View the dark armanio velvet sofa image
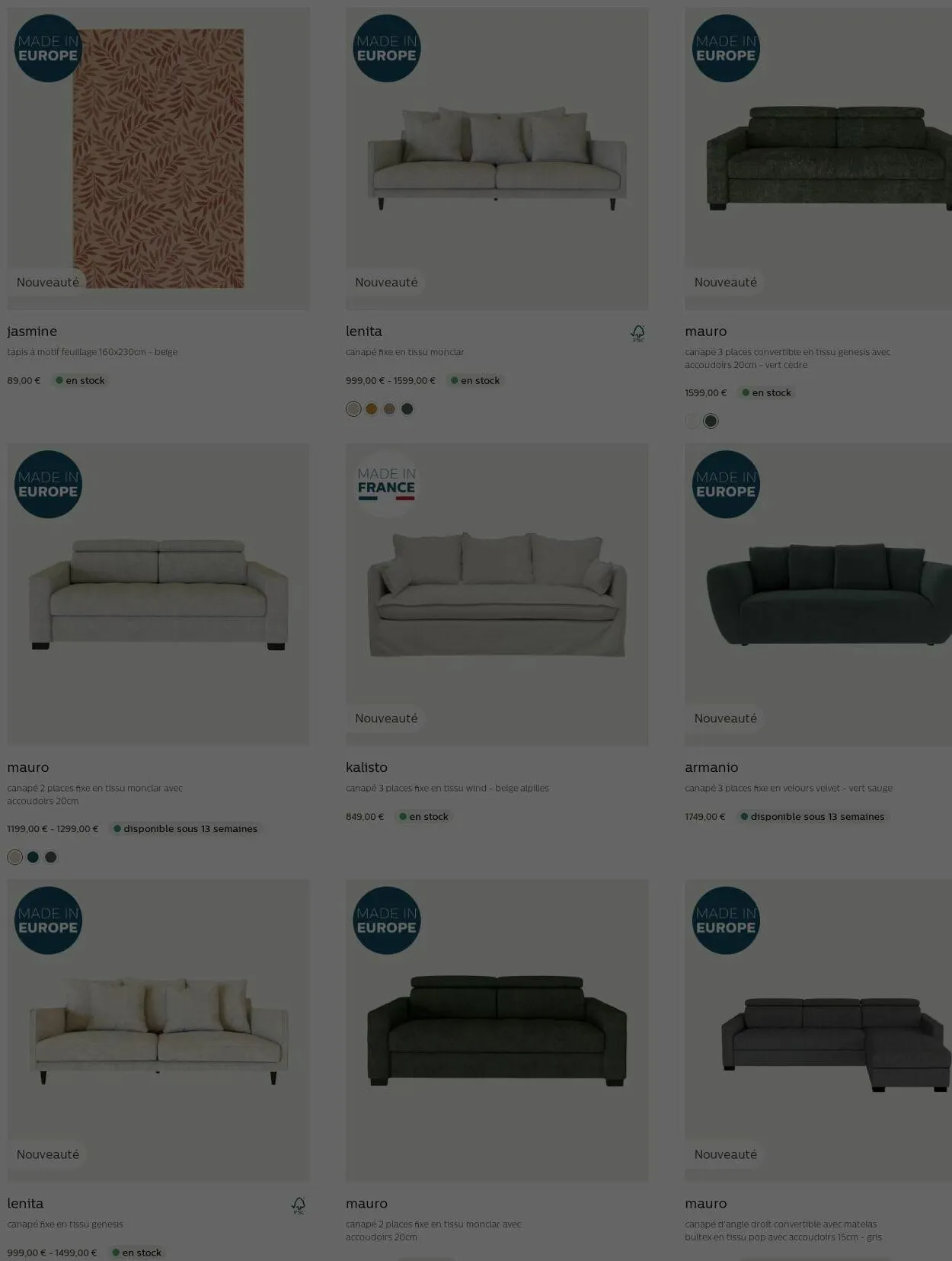This screenshot has height=1261, width=952. (818, 594)
